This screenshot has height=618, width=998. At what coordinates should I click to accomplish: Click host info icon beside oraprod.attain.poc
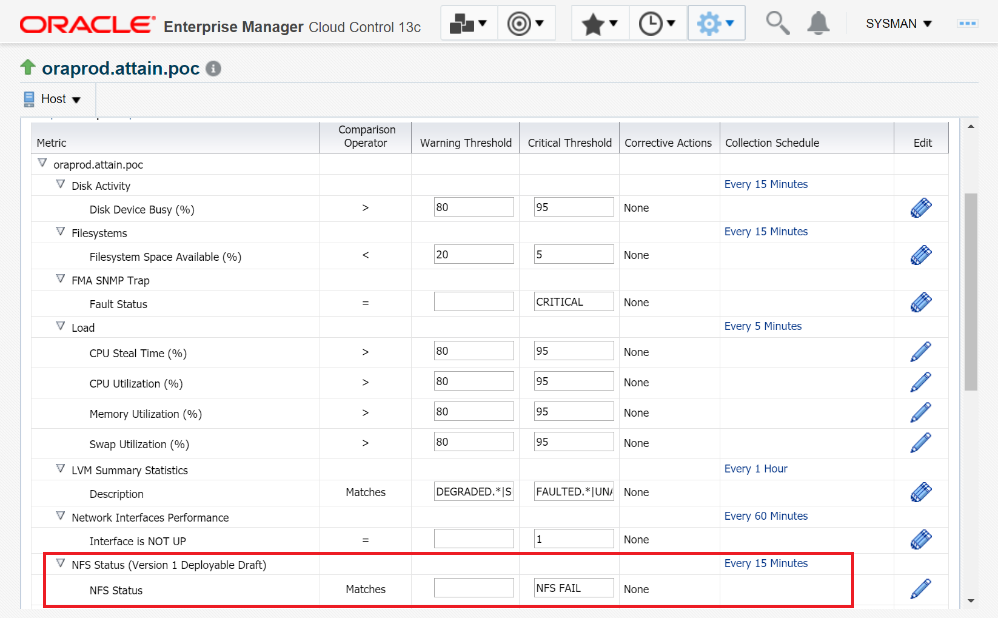213,69
